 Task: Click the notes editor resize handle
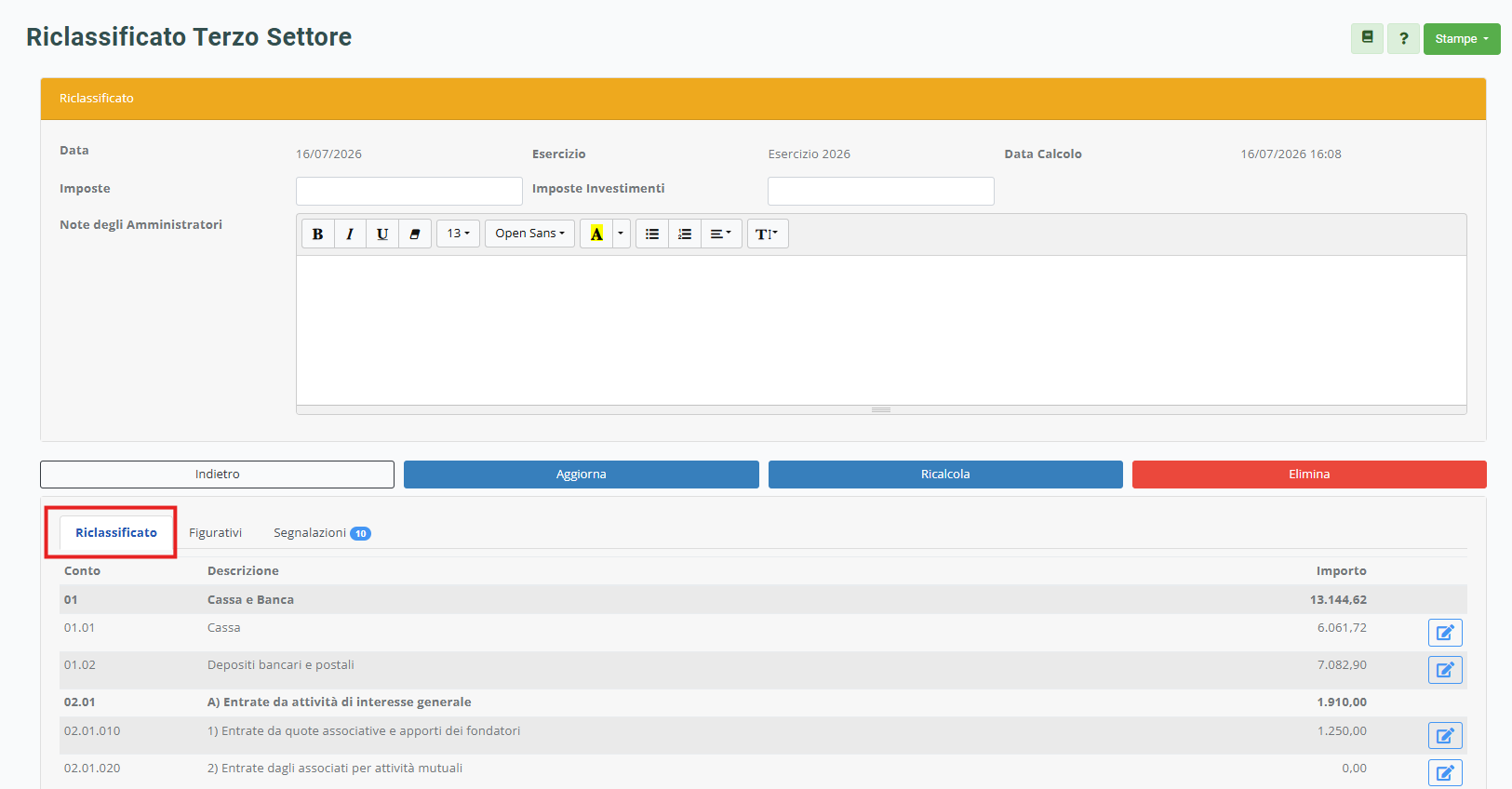pyautogui.click(x=881, y=409)
